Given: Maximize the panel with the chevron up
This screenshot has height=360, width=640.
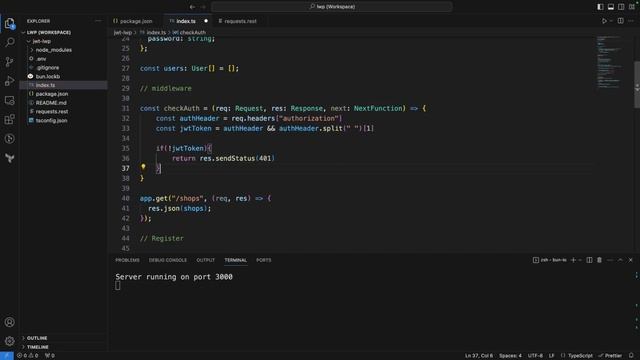Looking at the screenshot, I should tap(620, 260).
